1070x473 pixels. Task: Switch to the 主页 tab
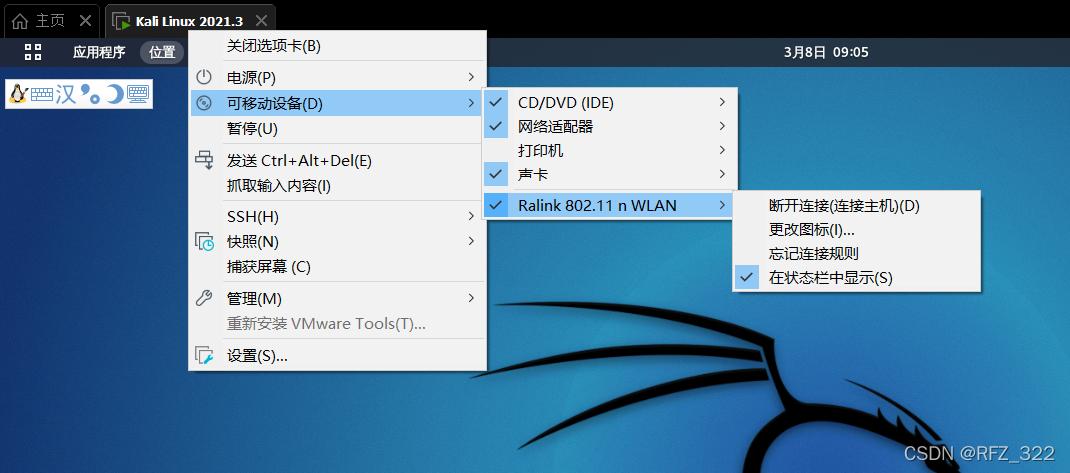coord(51,21)
